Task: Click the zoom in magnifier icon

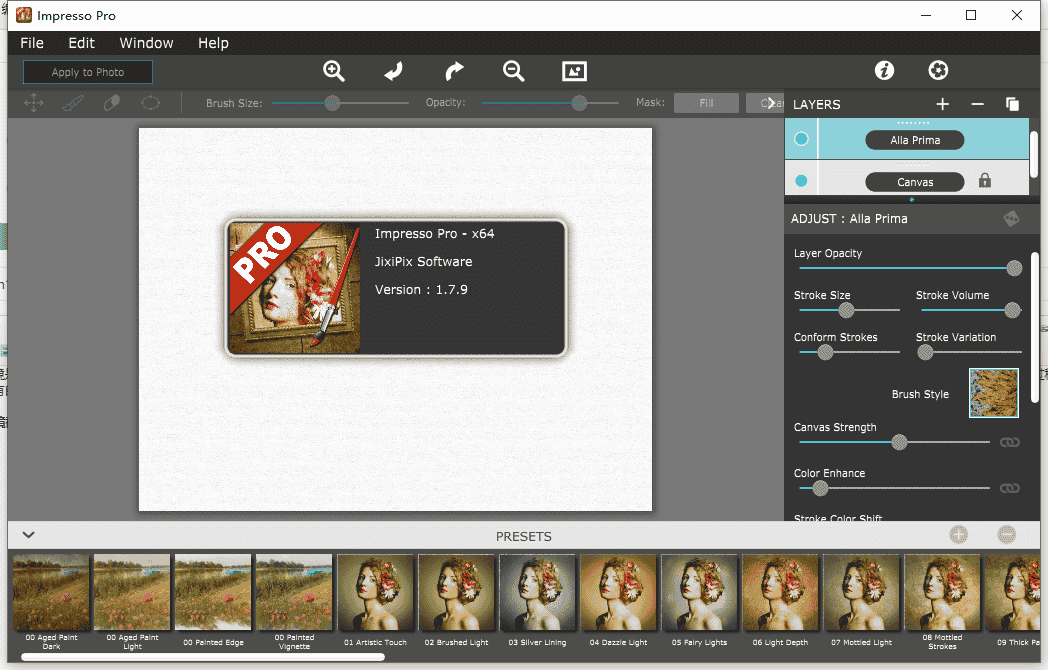Action: (334, 71)
